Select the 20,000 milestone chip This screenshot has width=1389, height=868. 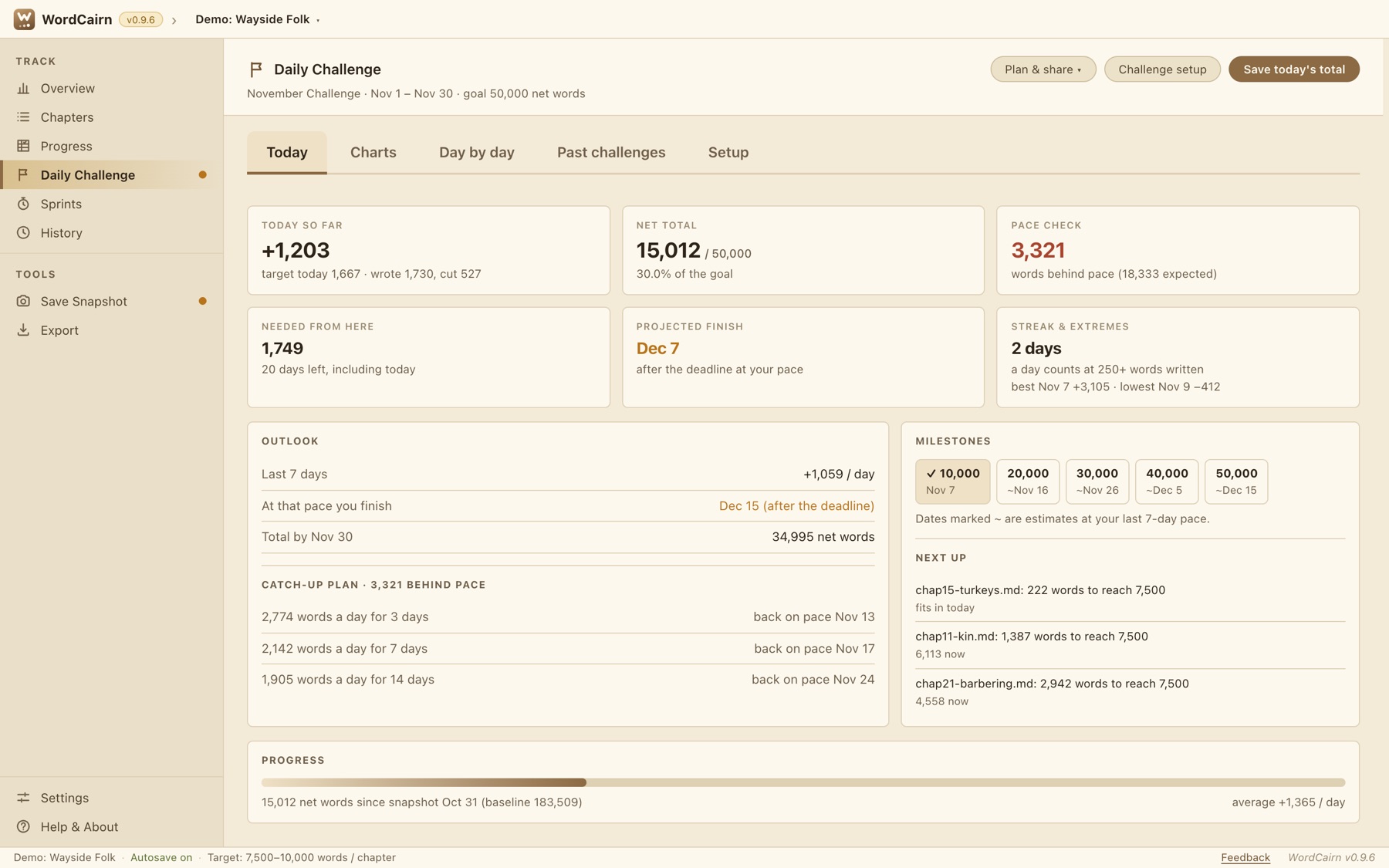[1028, 481]
